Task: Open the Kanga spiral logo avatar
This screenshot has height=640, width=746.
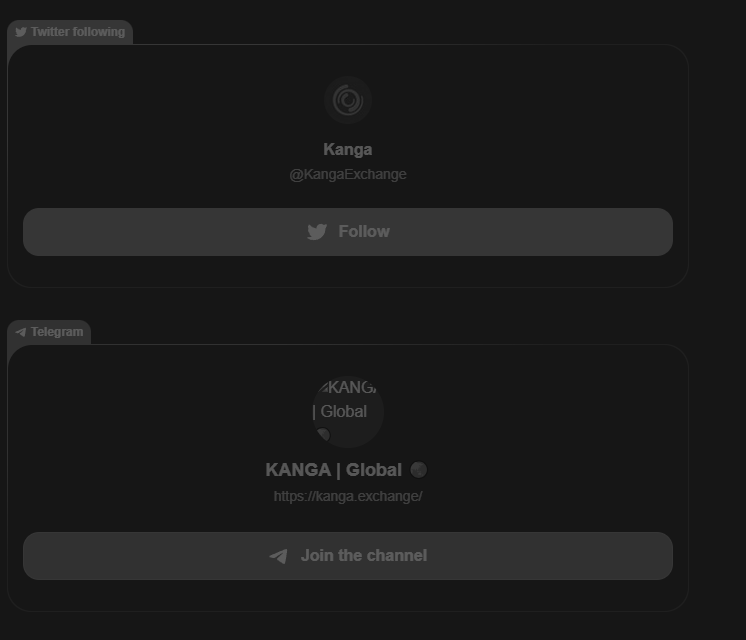Action: 348,100
